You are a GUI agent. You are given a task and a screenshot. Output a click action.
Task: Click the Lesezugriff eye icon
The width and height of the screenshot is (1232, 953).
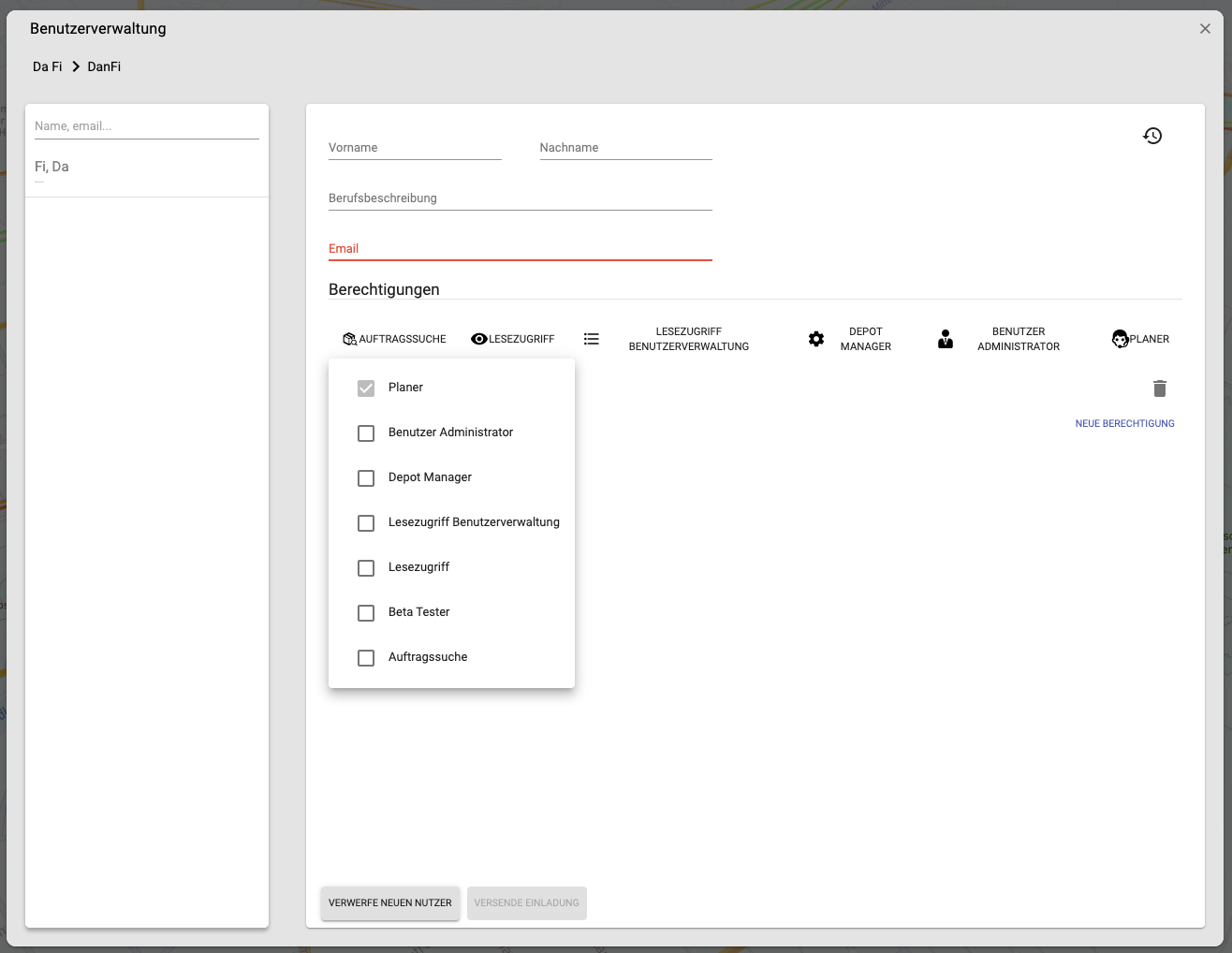[x=479, y=339]
